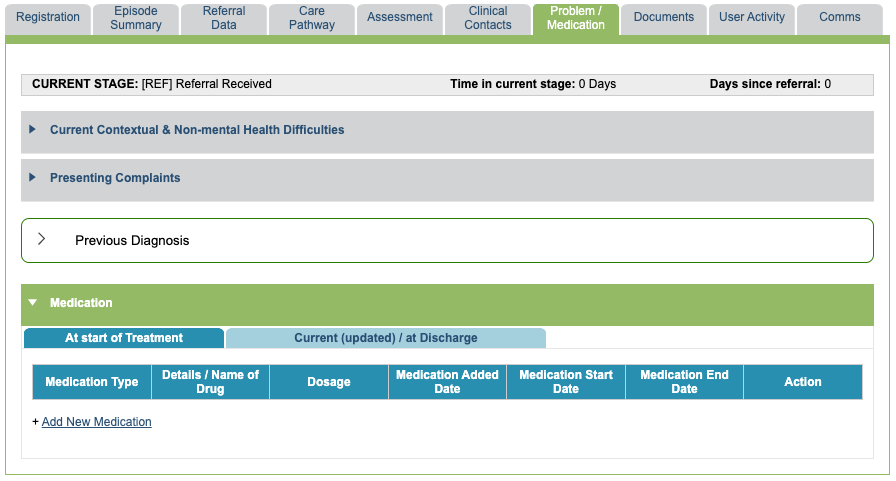The width and height of the screenshot is (896, 481).
Task: Click the Add New Medication link
Action: tap(97, 422)
